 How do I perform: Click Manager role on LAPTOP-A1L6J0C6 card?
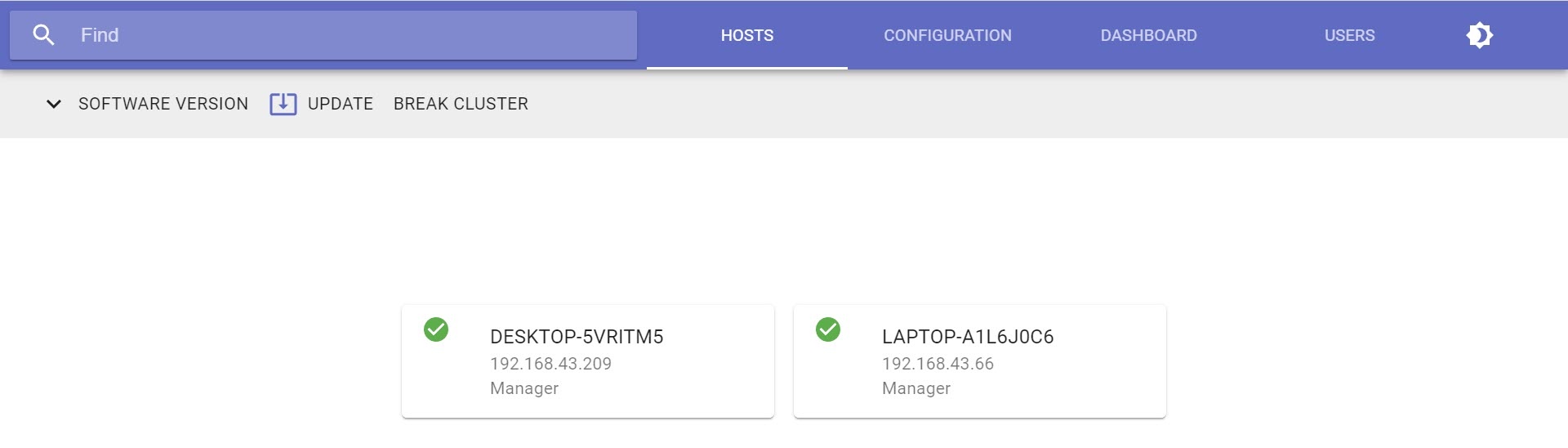916,388
